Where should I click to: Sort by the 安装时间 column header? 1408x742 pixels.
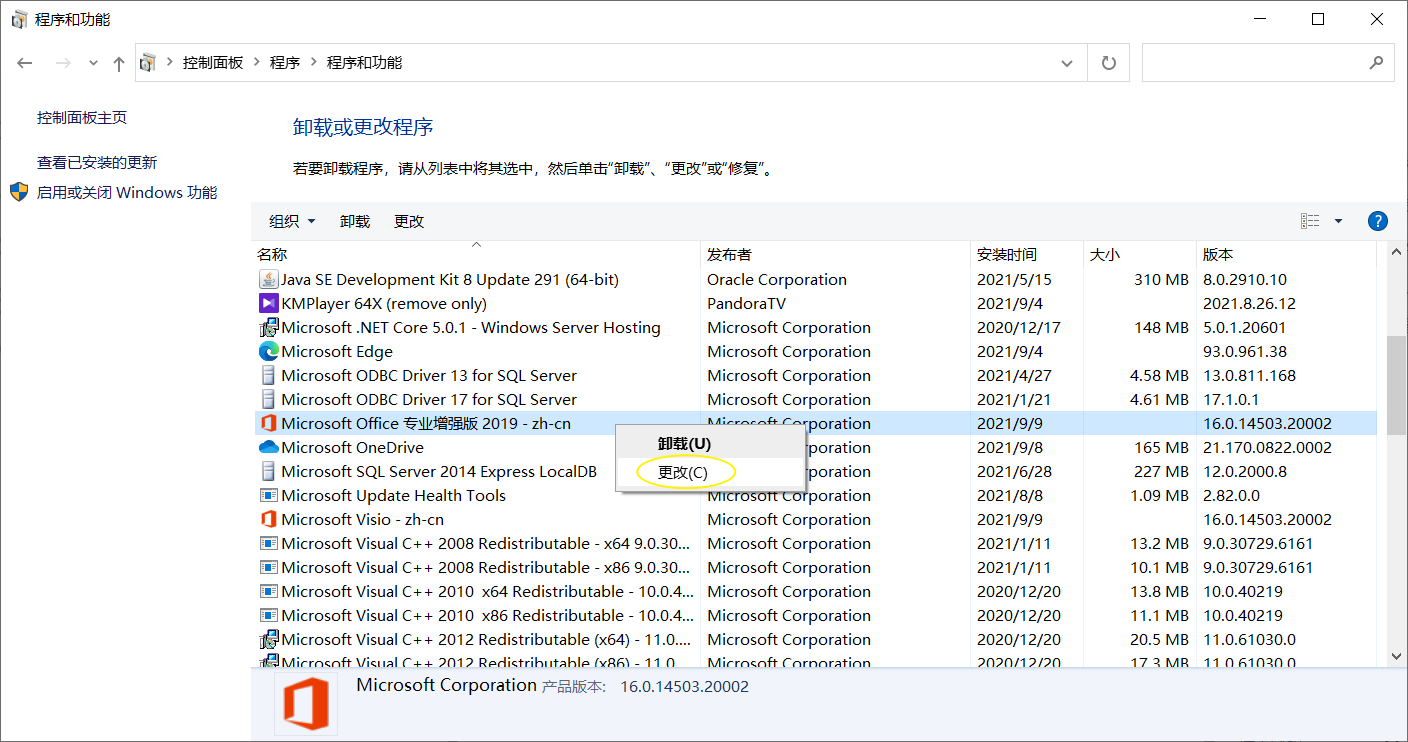point(1027,255)
